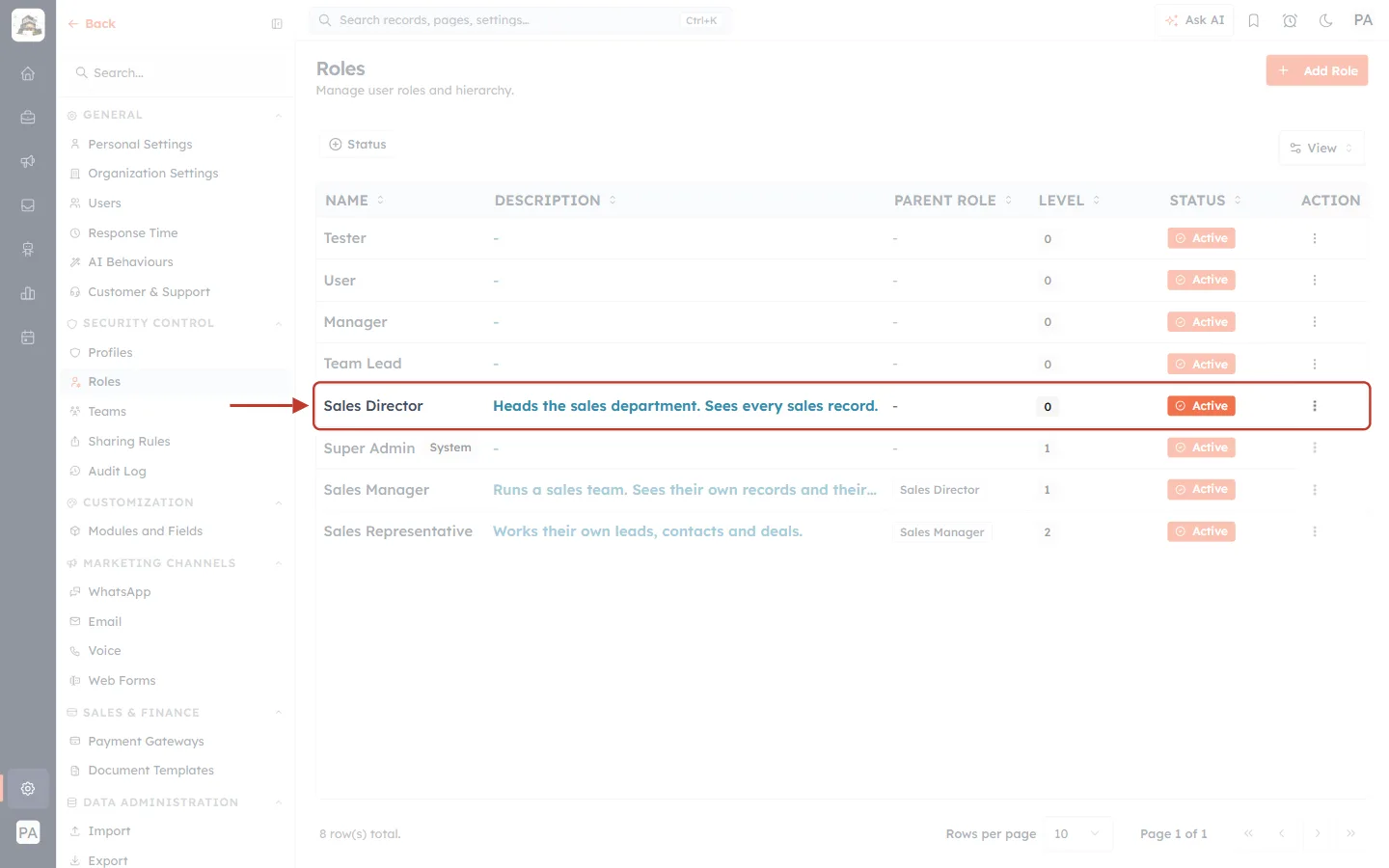Add a Status filter
The height and width of the screenshot is (868, 1389).
[358, 145]
